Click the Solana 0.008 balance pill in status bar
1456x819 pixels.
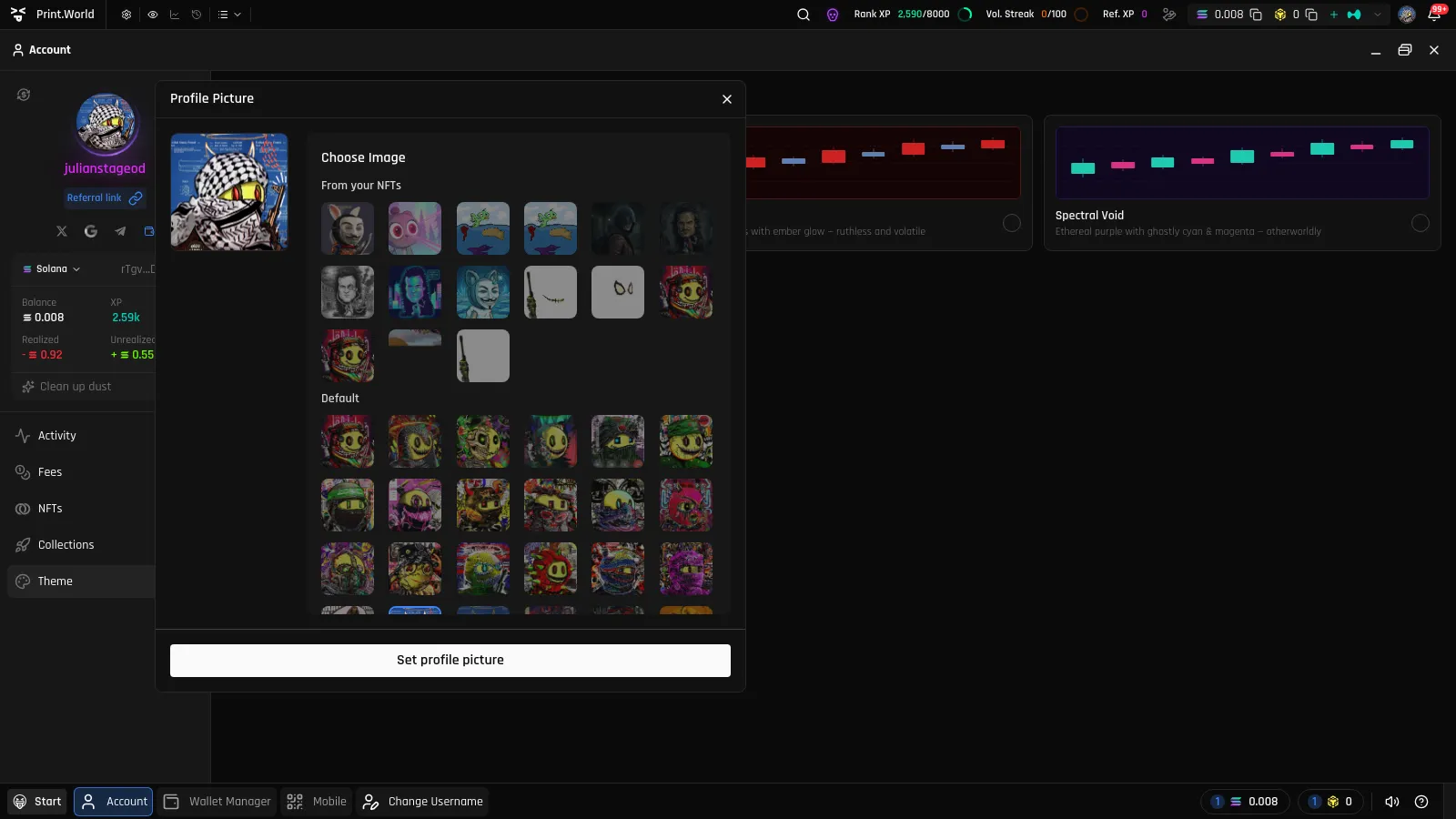tap(1245, 802)
